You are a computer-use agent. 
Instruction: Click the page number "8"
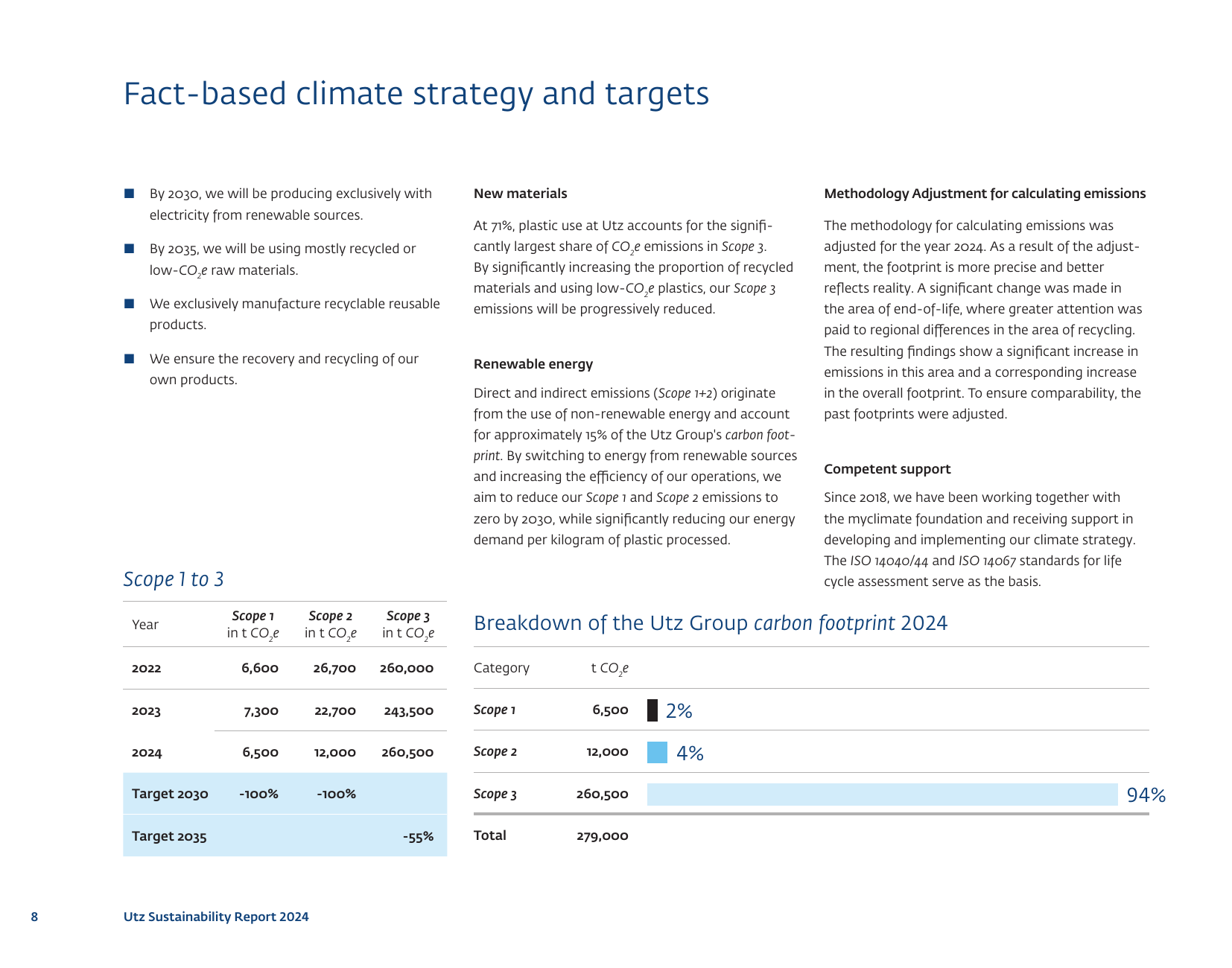point(34,917)
